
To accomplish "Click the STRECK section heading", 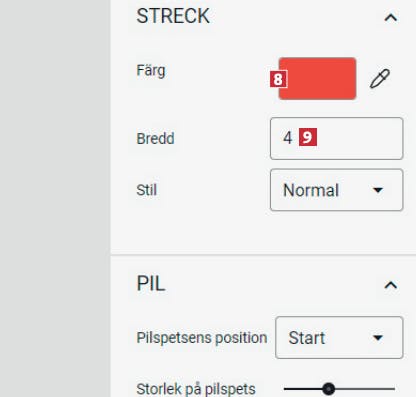I will pos(173,16).
